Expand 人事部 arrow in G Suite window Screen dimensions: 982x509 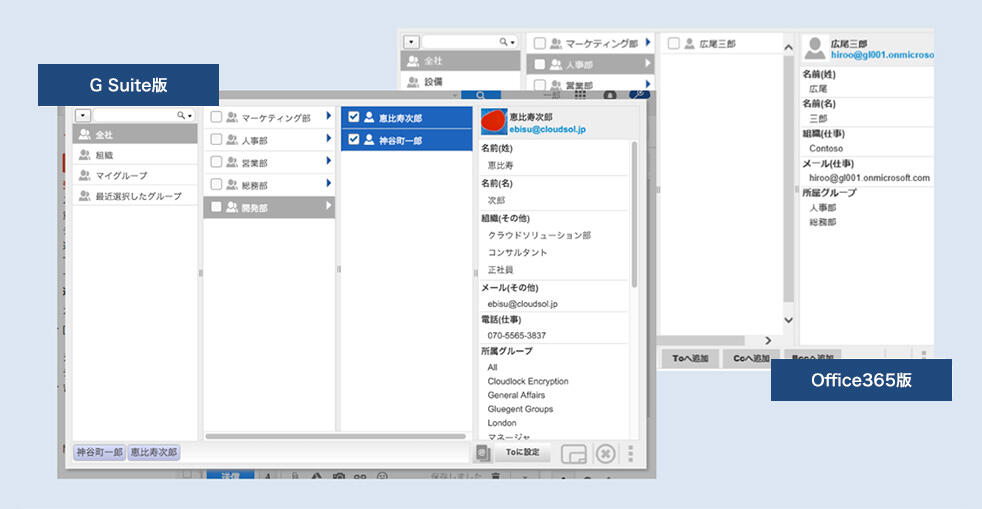pyautogui.click(x=328, y=138)
